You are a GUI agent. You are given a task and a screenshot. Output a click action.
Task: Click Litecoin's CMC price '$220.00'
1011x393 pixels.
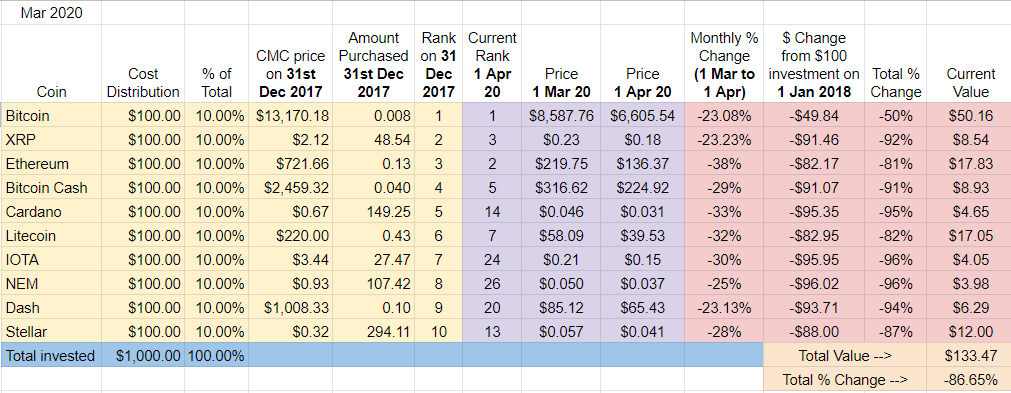coord(290,236)
